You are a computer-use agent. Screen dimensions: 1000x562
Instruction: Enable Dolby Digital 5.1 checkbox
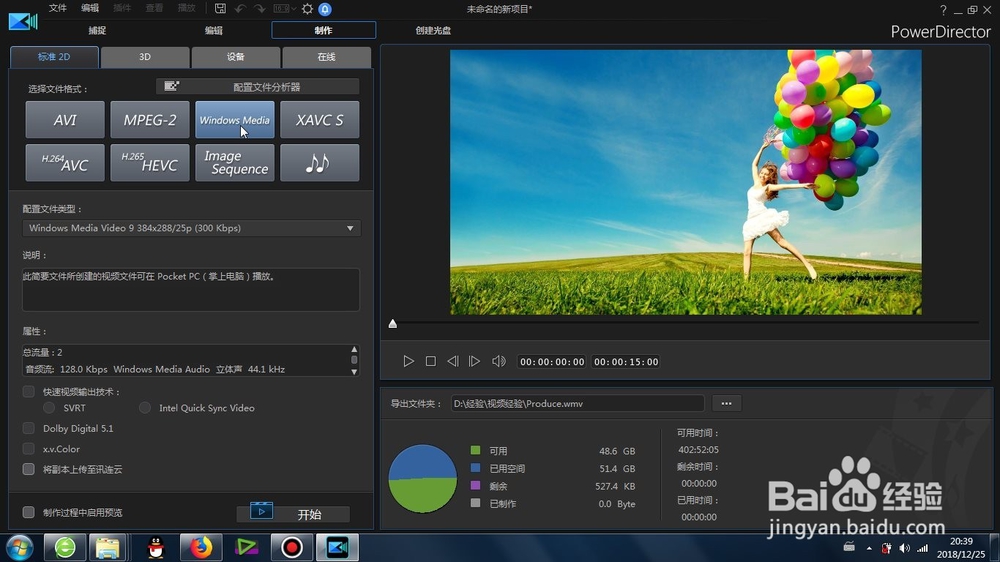28,428
